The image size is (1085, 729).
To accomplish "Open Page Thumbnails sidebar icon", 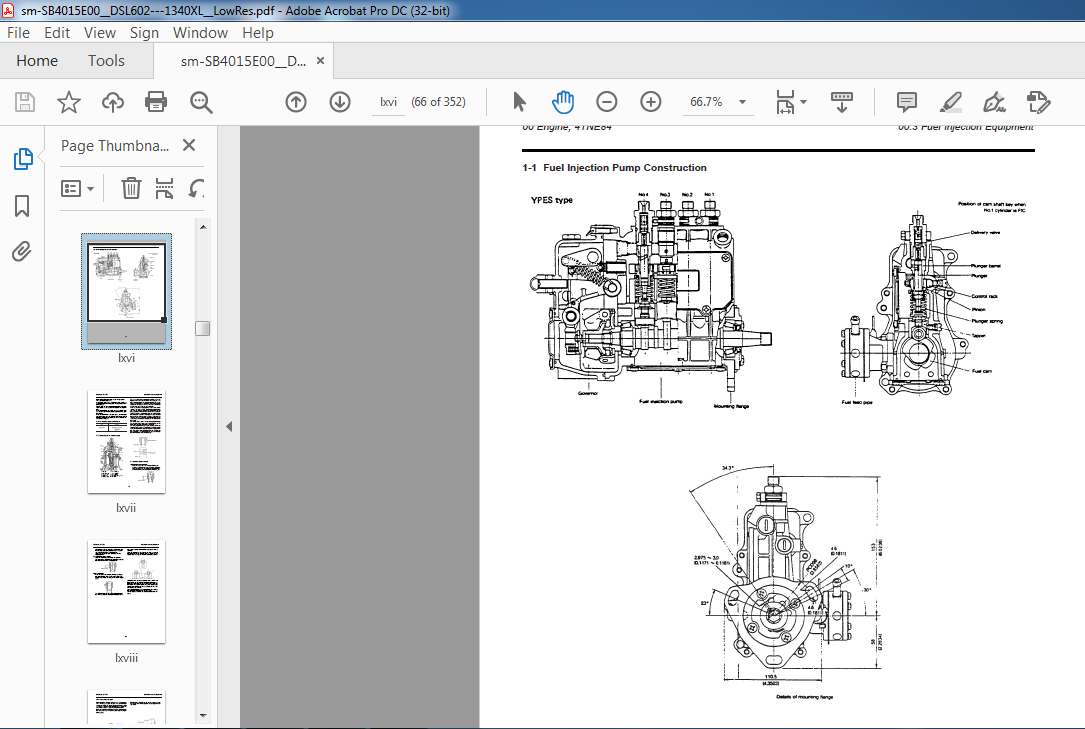I will (x=23, y=159).
